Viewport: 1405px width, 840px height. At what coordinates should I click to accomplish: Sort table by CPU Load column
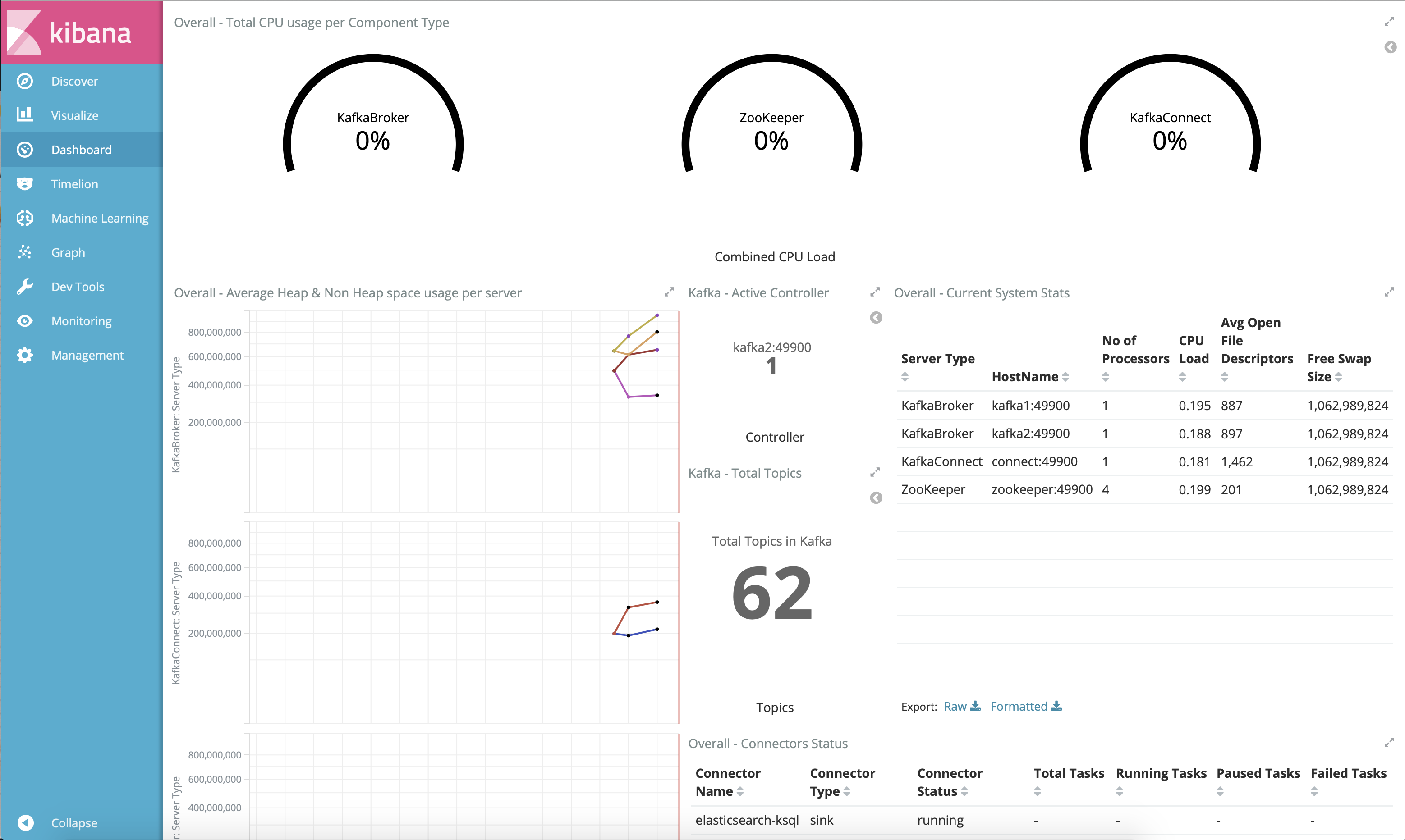(x=1182, y=377)
